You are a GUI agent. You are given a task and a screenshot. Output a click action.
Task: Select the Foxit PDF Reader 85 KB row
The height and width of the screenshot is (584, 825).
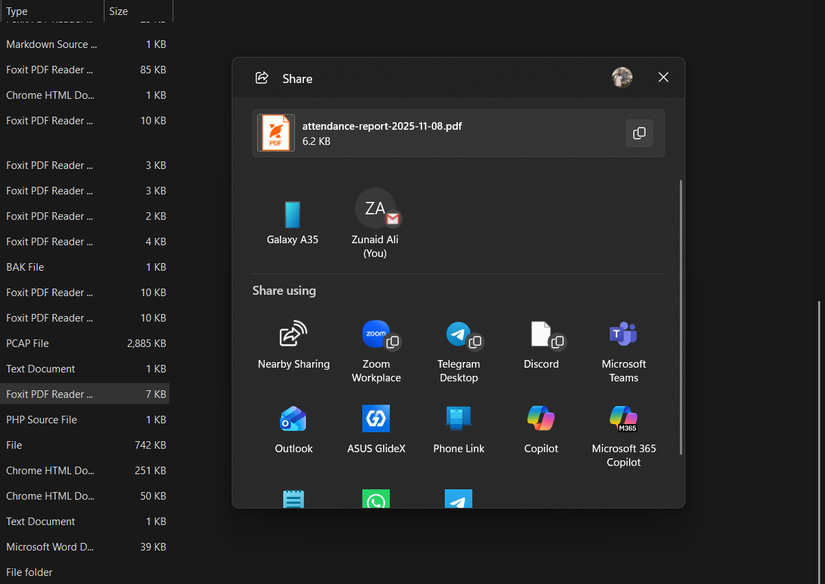[x=85, y=70]
